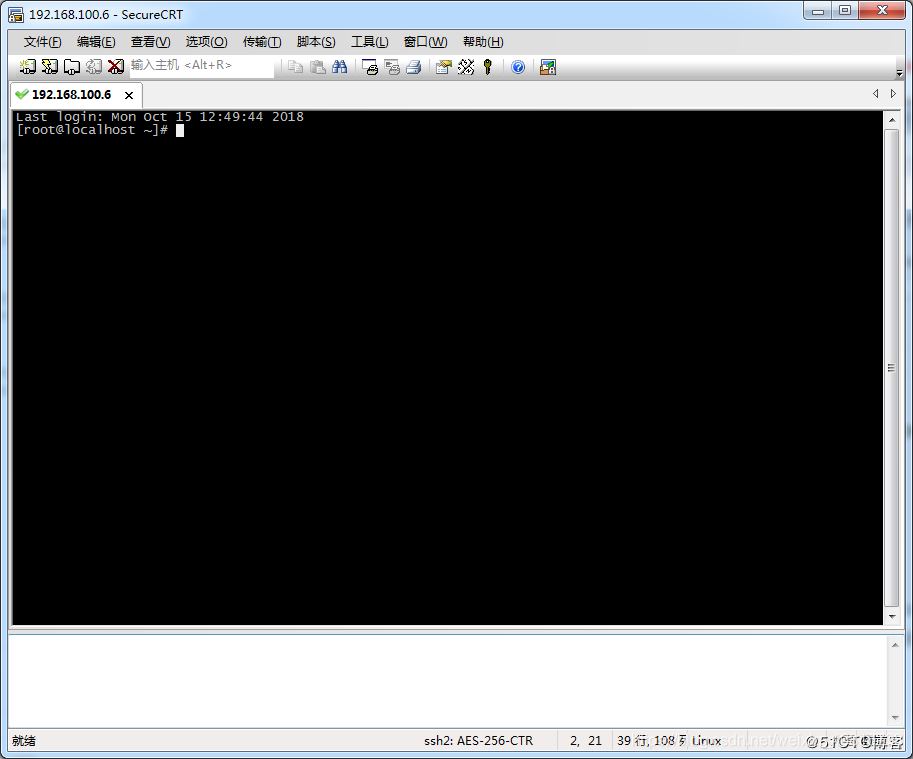Click the terminal vertical scrollbar thumb
This screenshot has width=913, height=759.
pos(891,368)
